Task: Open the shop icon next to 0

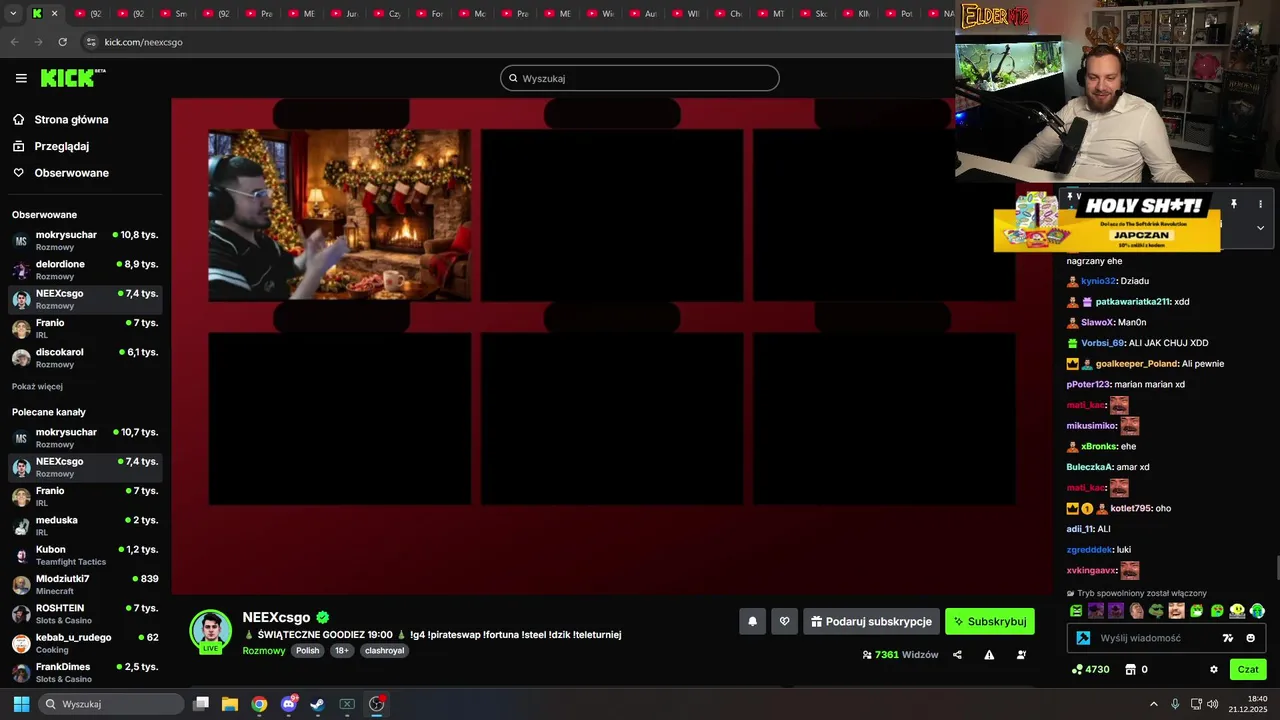Action: tap(1131, 669)
